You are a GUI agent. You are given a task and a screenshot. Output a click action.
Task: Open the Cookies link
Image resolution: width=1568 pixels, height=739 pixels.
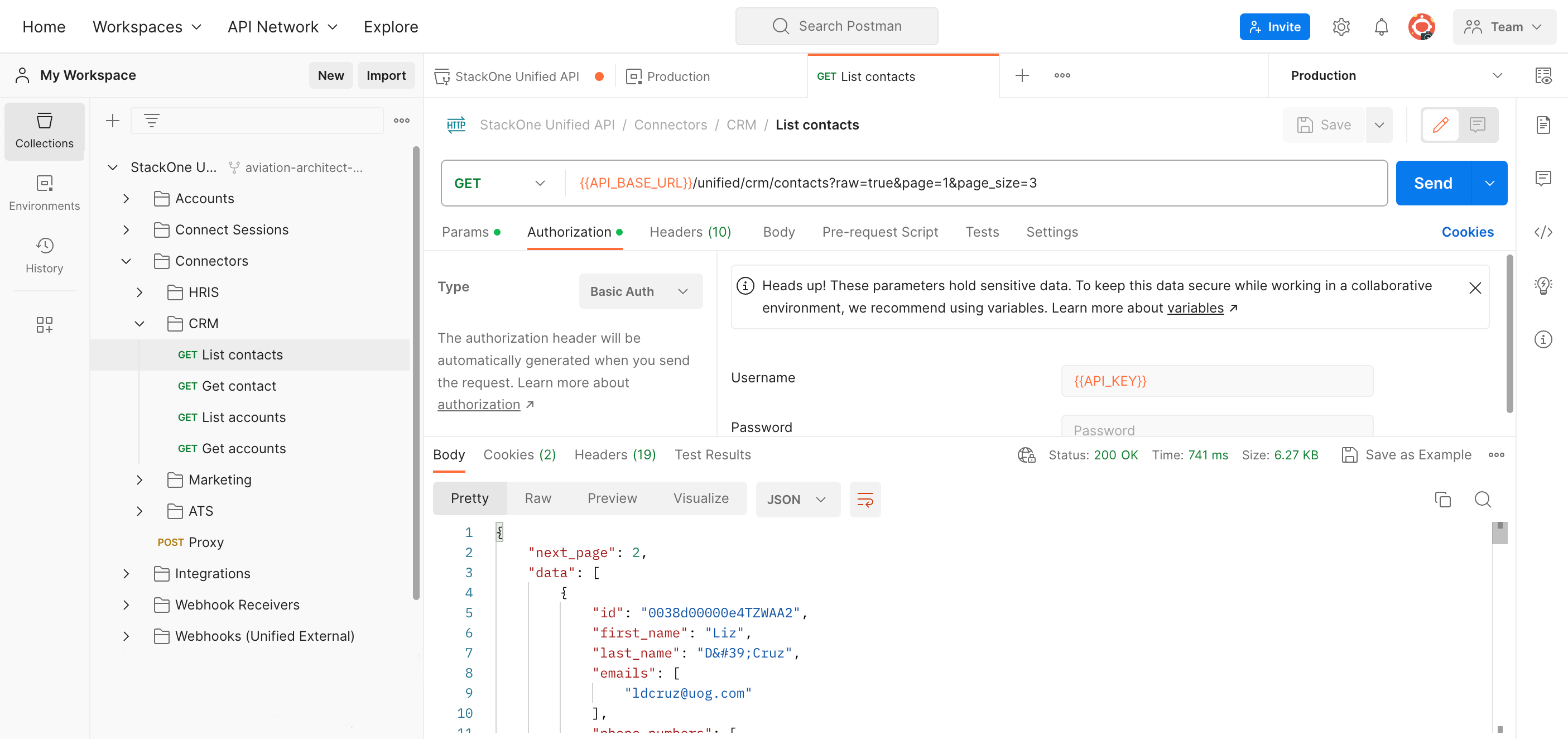pyautogui.click(x=1467, y=232)
